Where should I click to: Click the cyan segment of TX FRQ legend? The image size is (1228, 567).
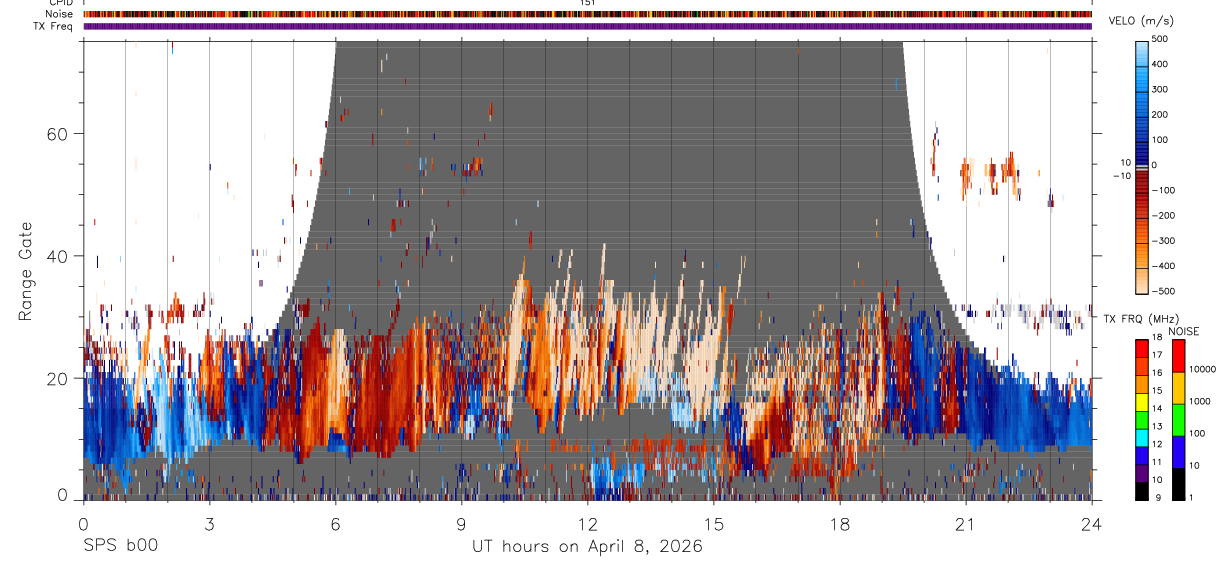1141,438
